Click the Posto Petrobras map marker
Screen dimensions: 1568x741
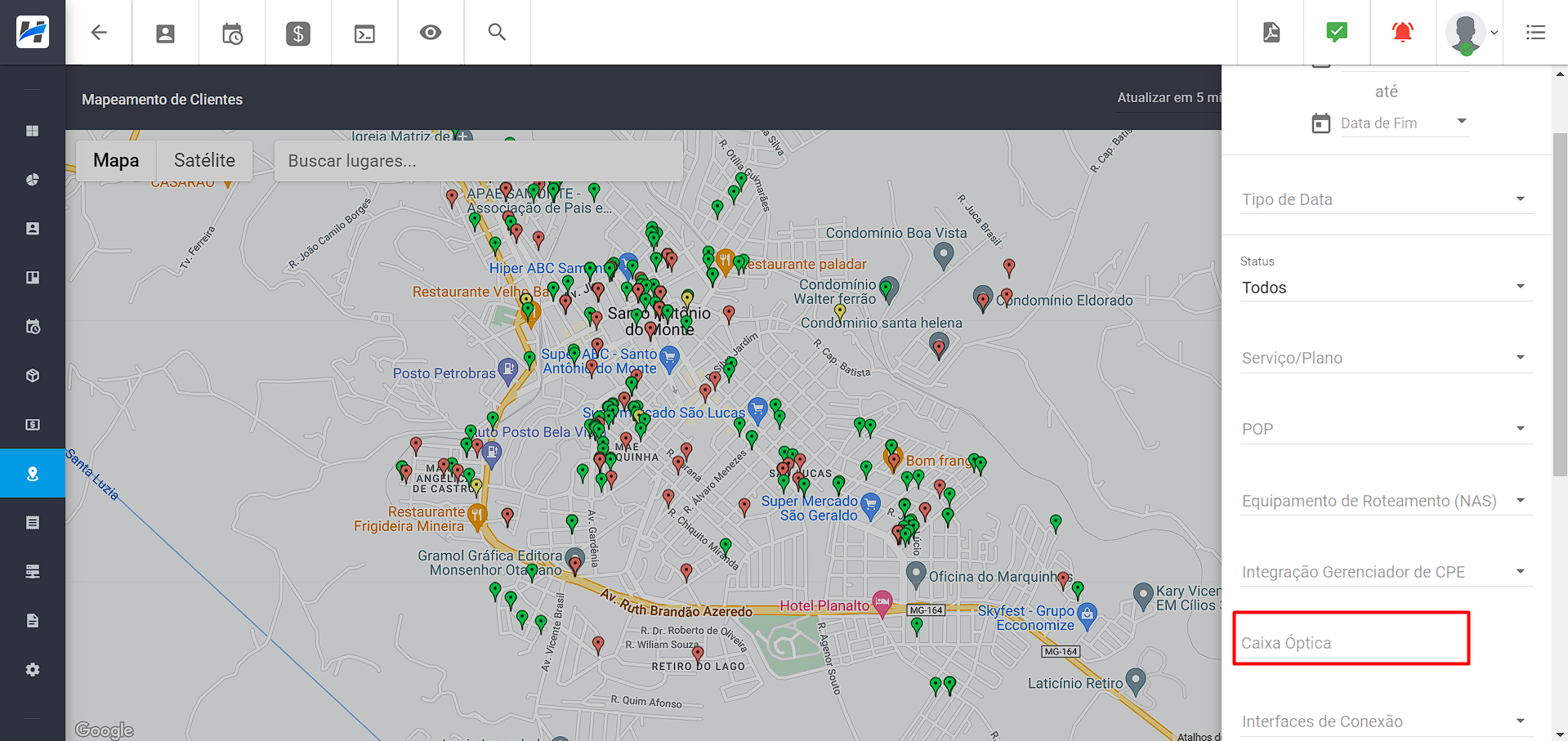click(508, 371)
